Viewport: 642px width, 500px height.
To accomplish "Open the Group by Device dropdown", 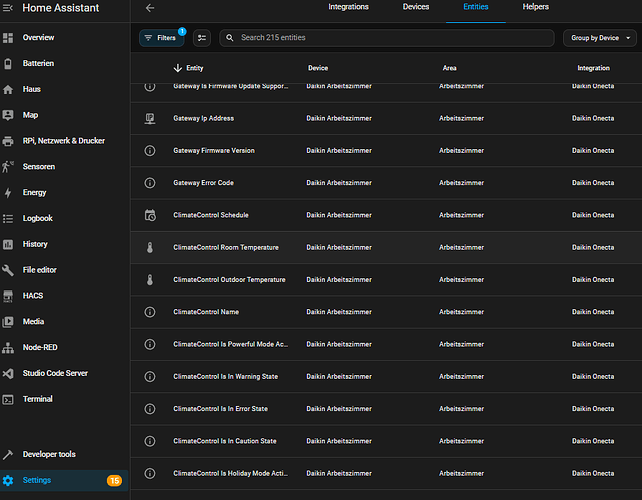I will click(x=599, y=38).
